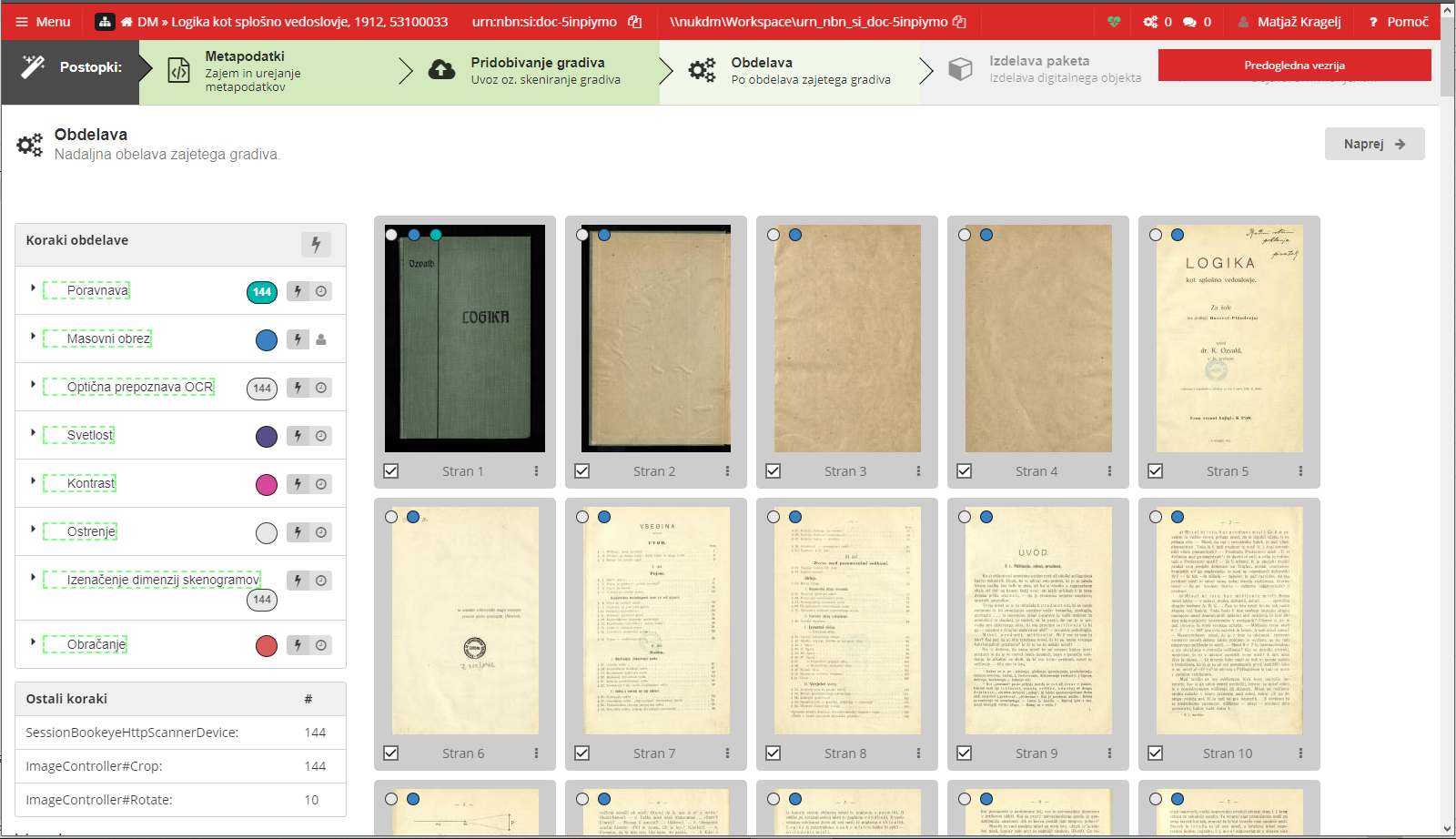Run Optična prepoznava OCR lightning icon

(298, 388)
